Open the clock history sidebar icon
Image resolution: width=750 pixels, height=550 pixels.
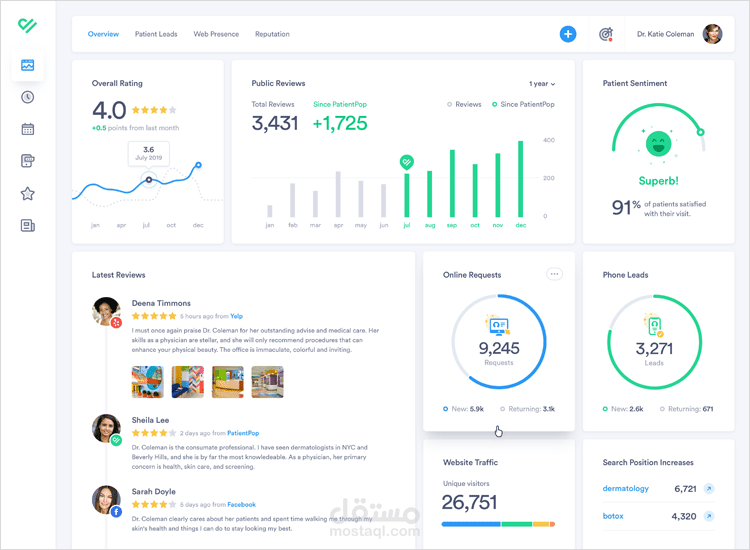click(x=28, y=97)
